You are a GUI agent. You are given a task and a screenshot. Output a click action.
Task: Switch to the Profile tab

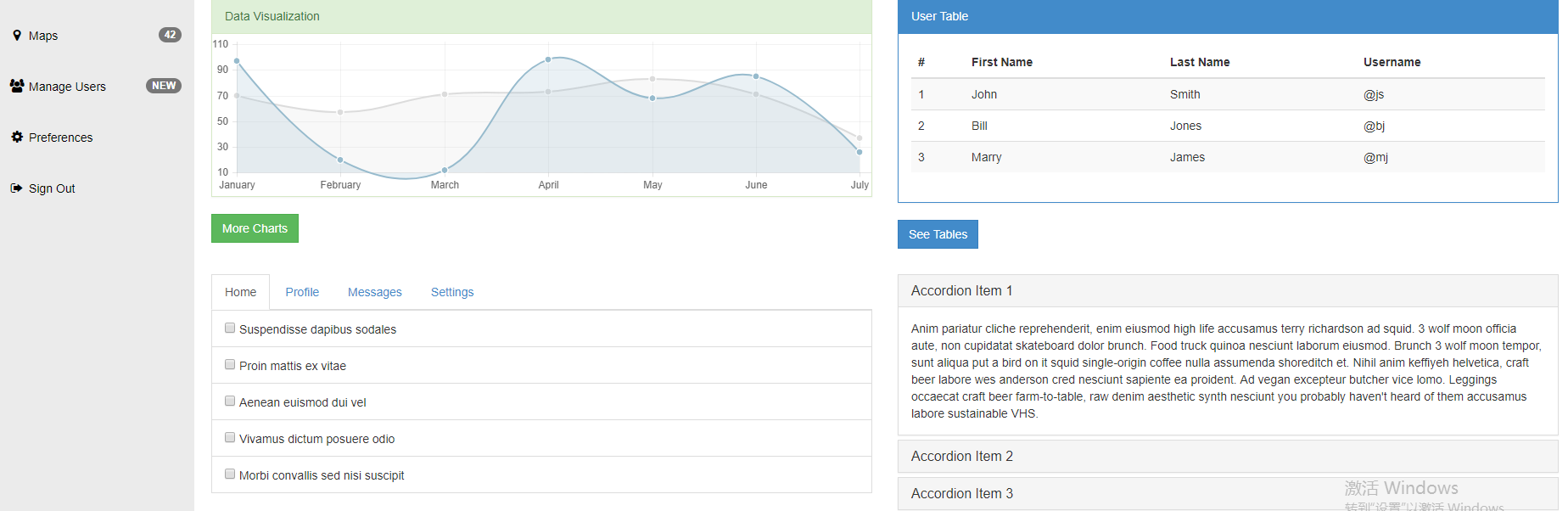click(302, 292)
